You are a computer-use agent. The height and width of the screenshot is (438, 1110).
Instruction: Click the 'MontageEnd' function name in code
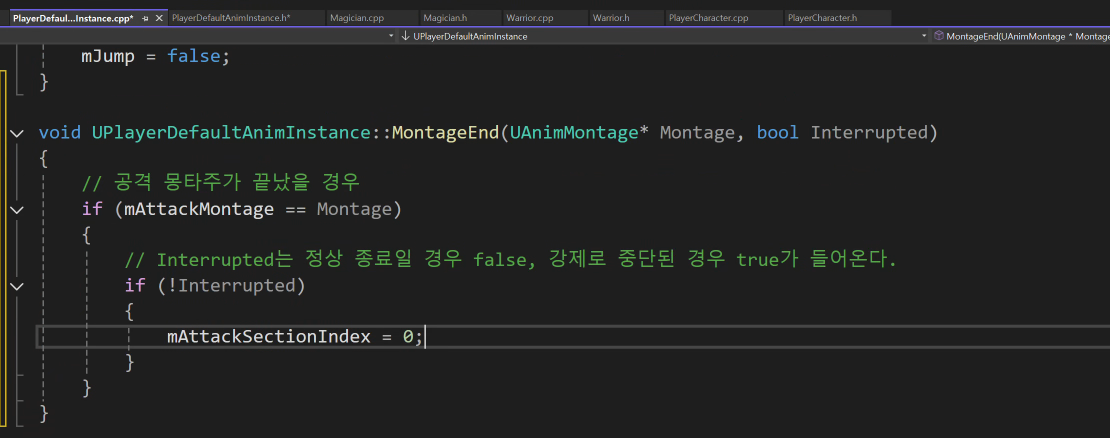[445, 132]
